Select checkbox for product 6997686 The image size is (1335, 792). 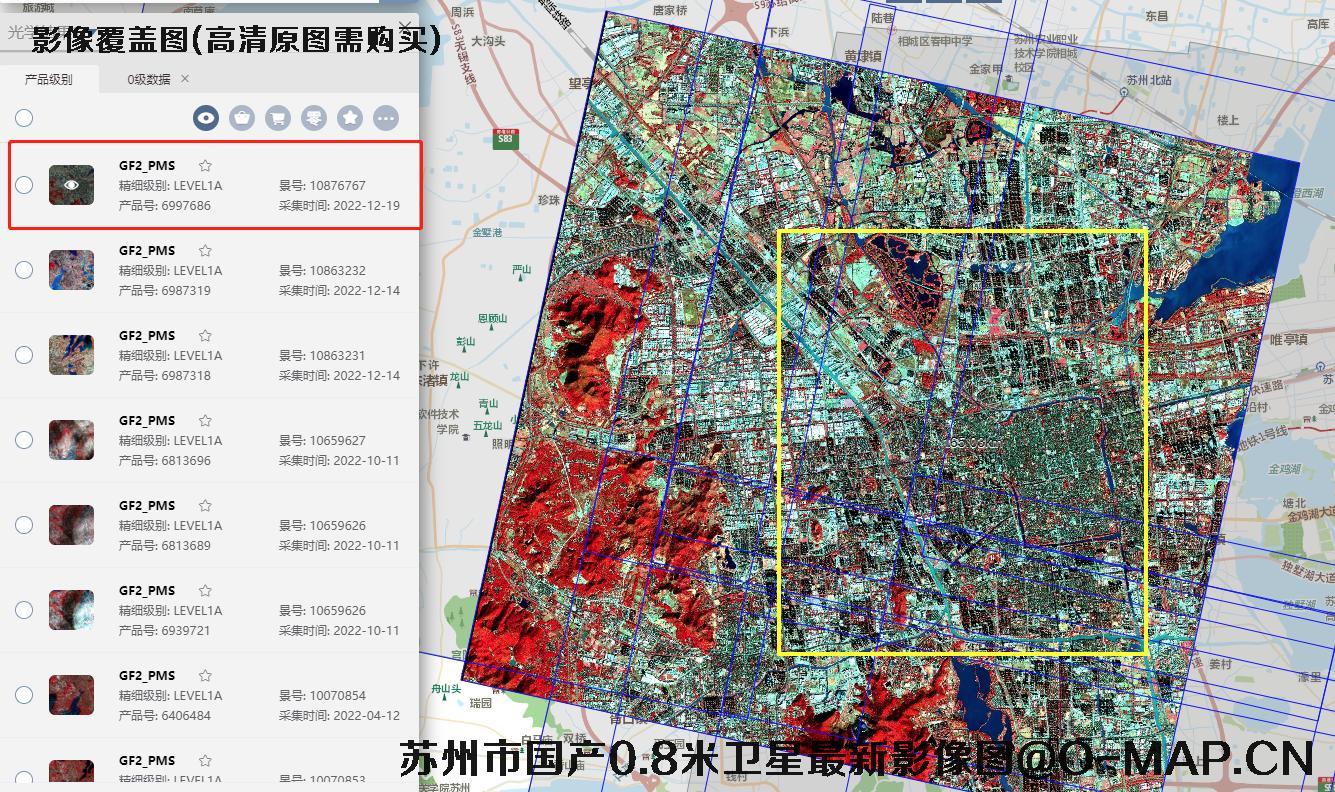tap(24, 185)
